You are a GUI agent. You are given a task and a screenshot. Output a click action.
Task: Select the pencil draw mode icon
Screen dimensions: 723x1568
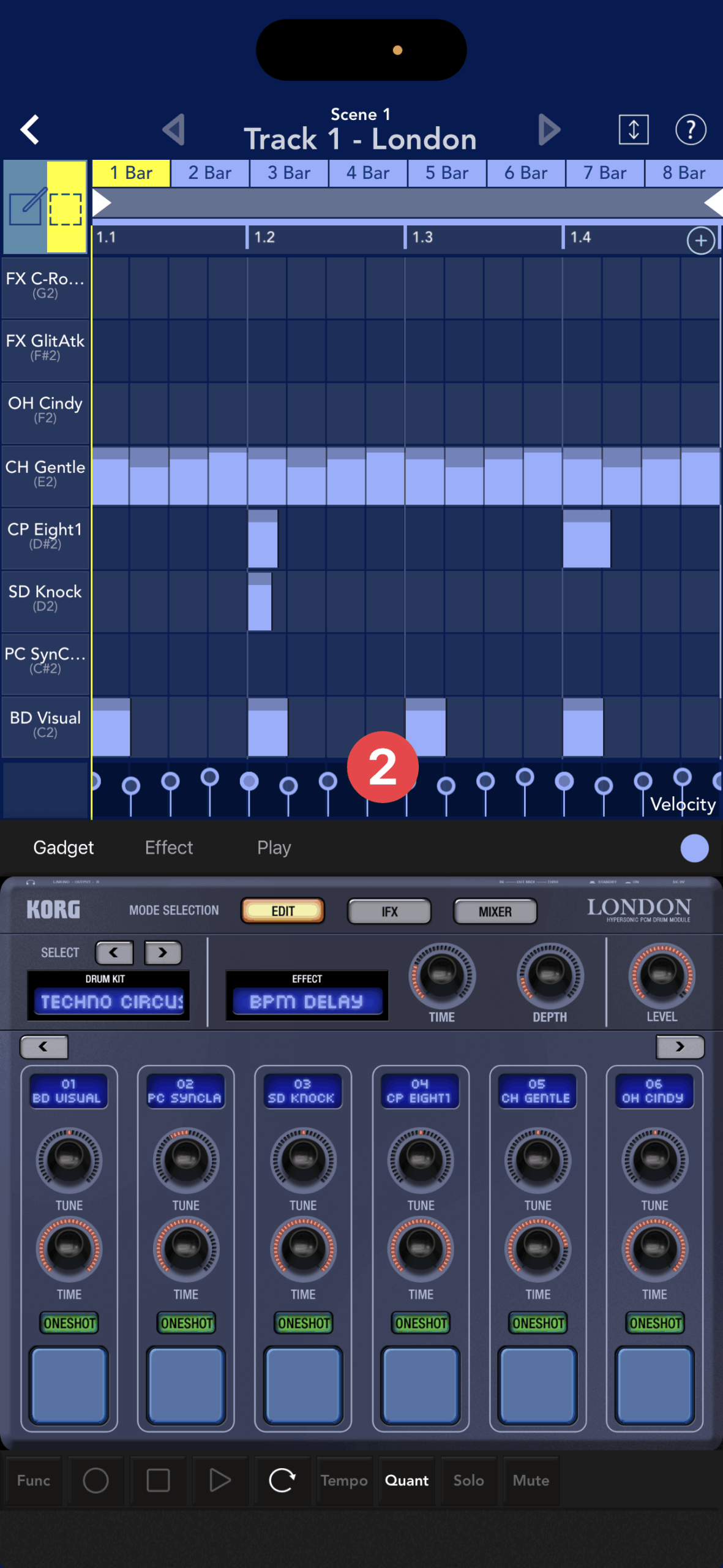coord(26,207)
